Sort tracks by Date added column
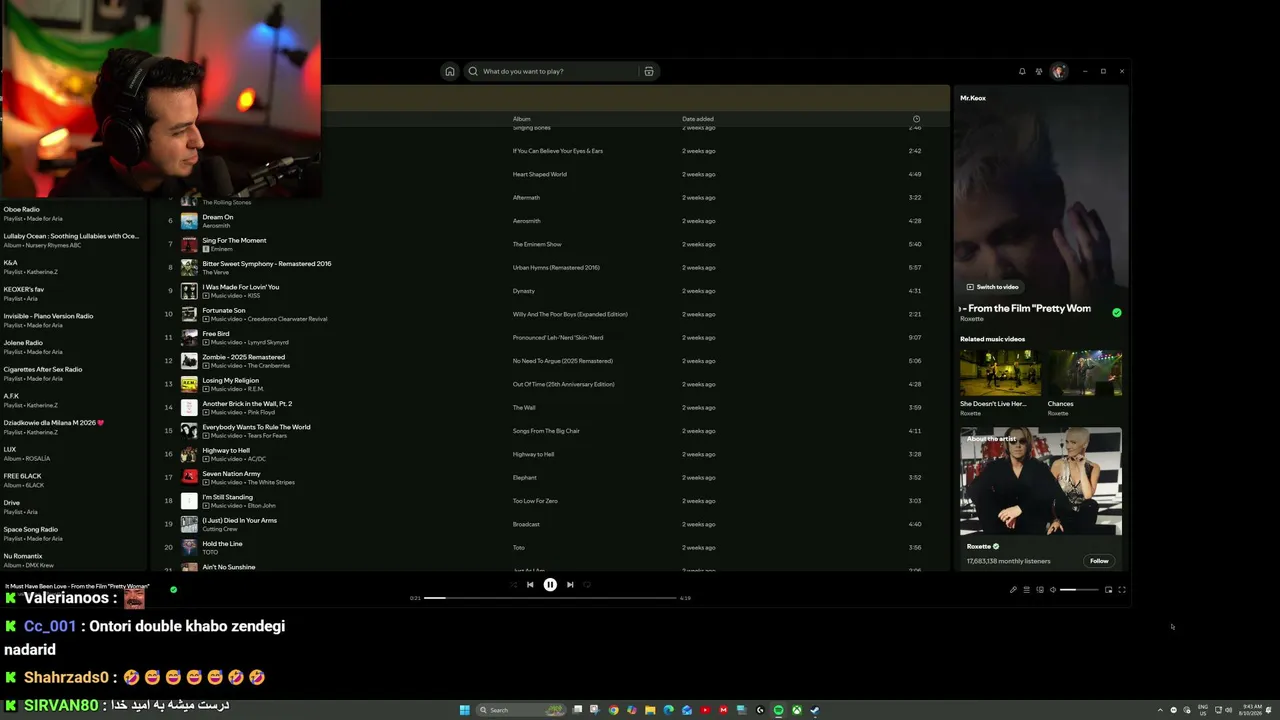 coord(698,119)
